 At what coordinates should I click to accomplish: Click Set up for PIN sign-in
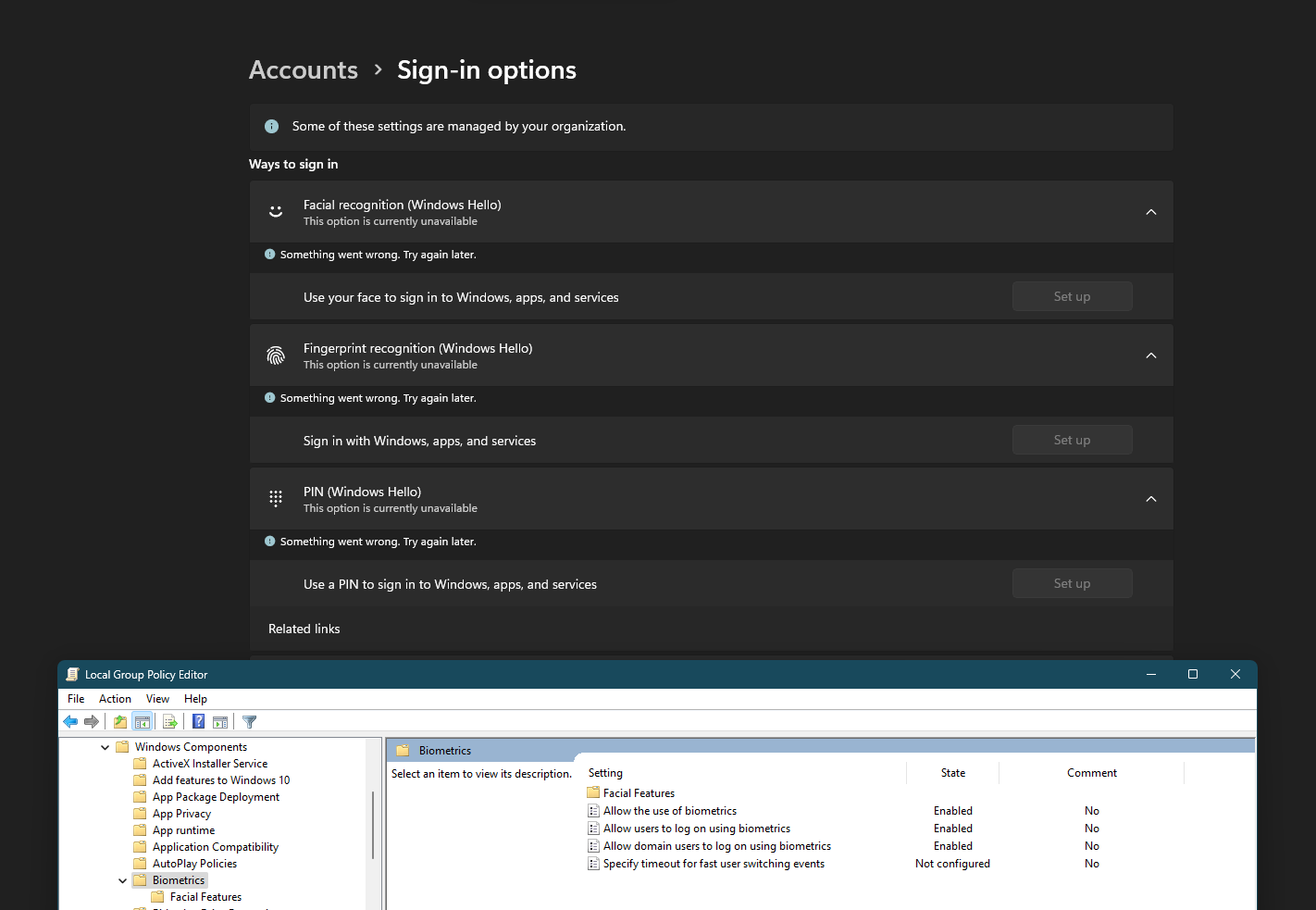pyautogui.click(x=1072, y=583)
